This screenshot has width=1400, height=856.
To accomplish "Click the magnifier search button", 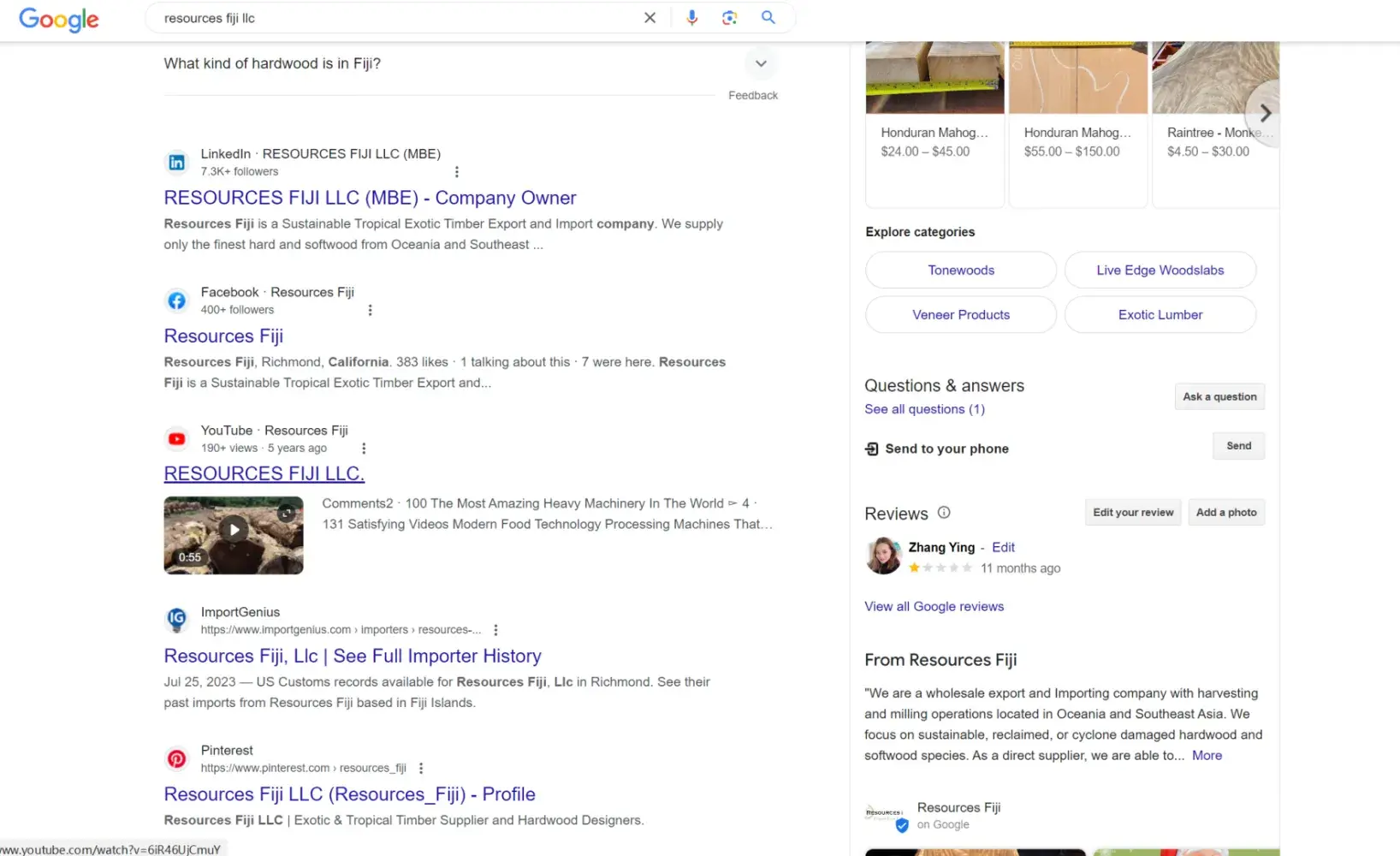I will [768, 18].
